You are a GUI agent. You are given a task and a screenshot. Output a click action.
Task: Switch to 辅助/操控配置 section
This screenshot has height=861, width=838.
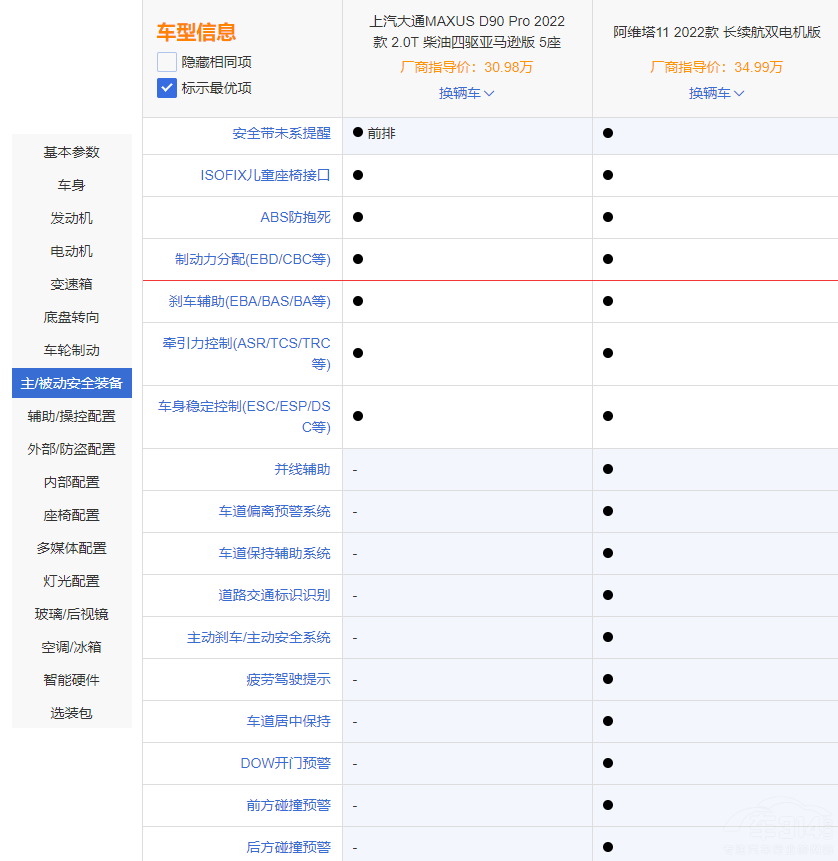[72, 416]
